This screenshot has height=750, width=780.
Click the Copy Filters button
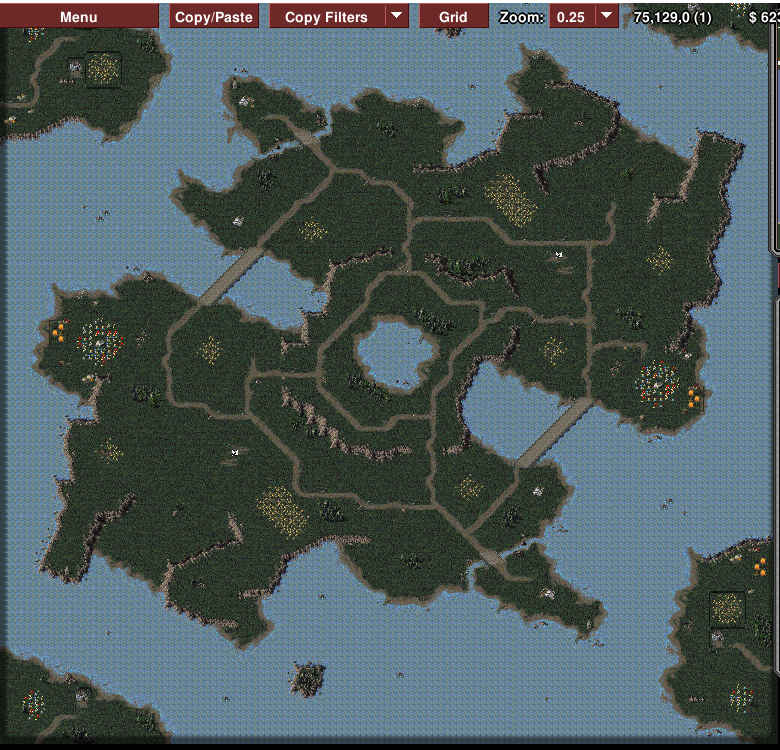[326, 17]
